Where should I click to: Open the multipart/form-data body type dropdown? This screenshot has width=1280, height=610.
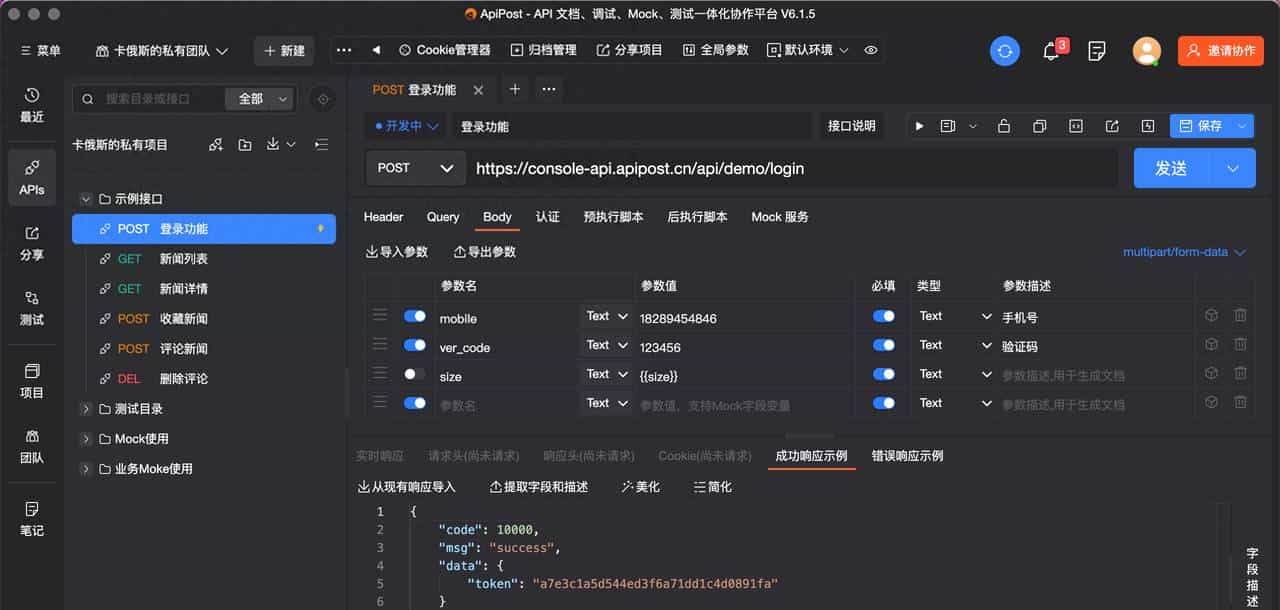pos(1184,252)
